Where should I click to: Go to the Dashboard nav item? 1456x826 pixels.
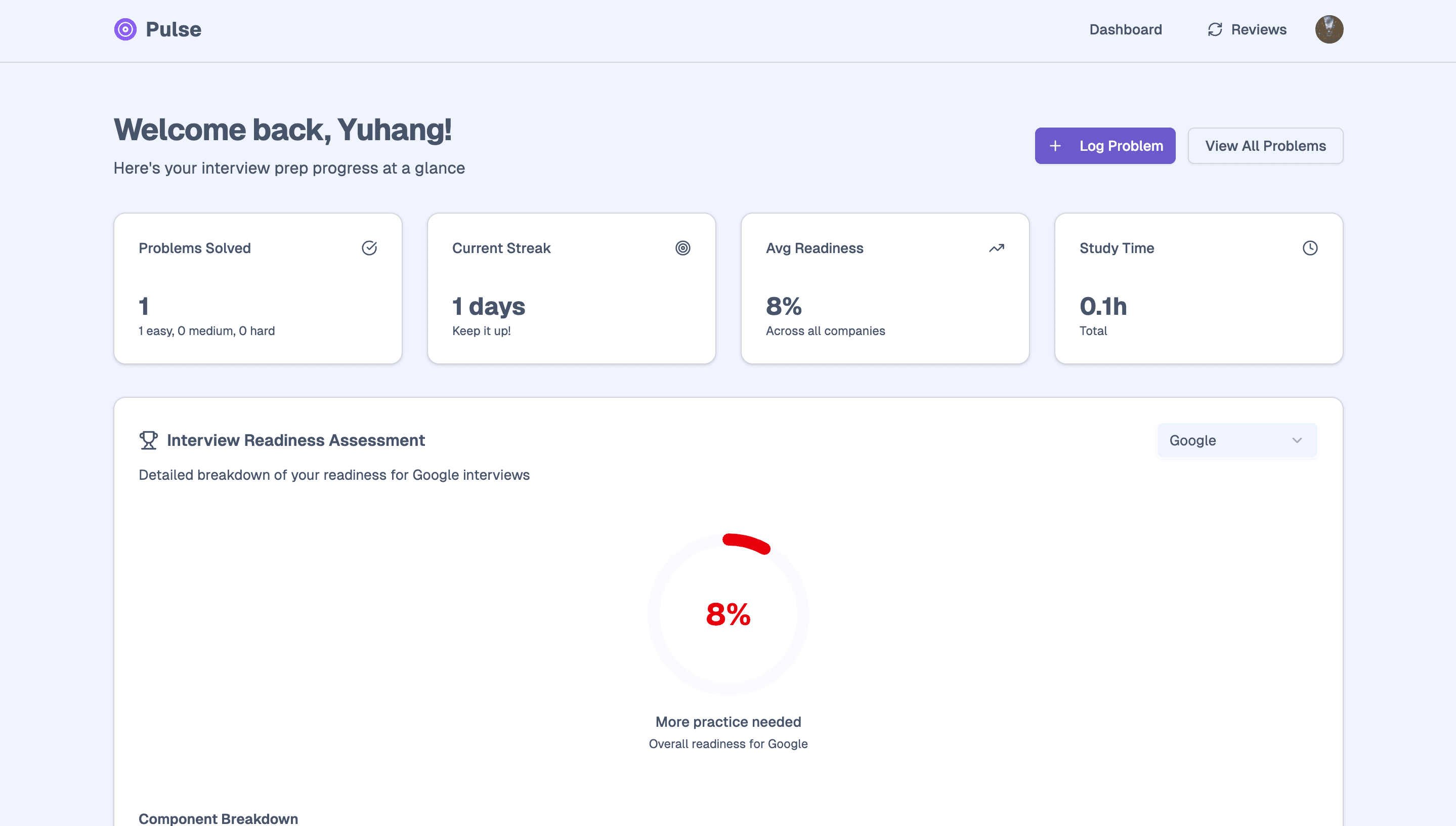click(x=1126, y=29)
